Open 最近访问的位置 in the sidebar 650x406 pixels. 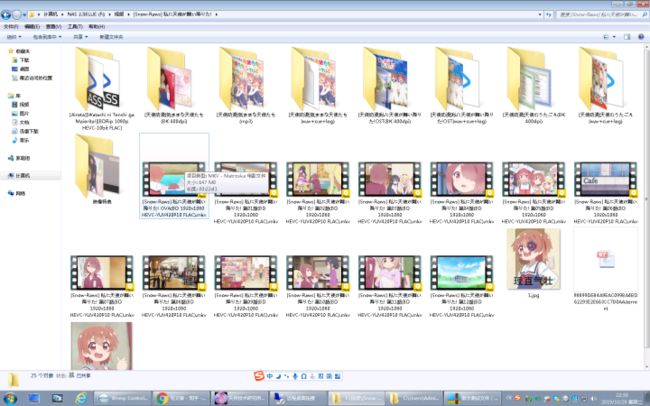[x=32, y=78]
